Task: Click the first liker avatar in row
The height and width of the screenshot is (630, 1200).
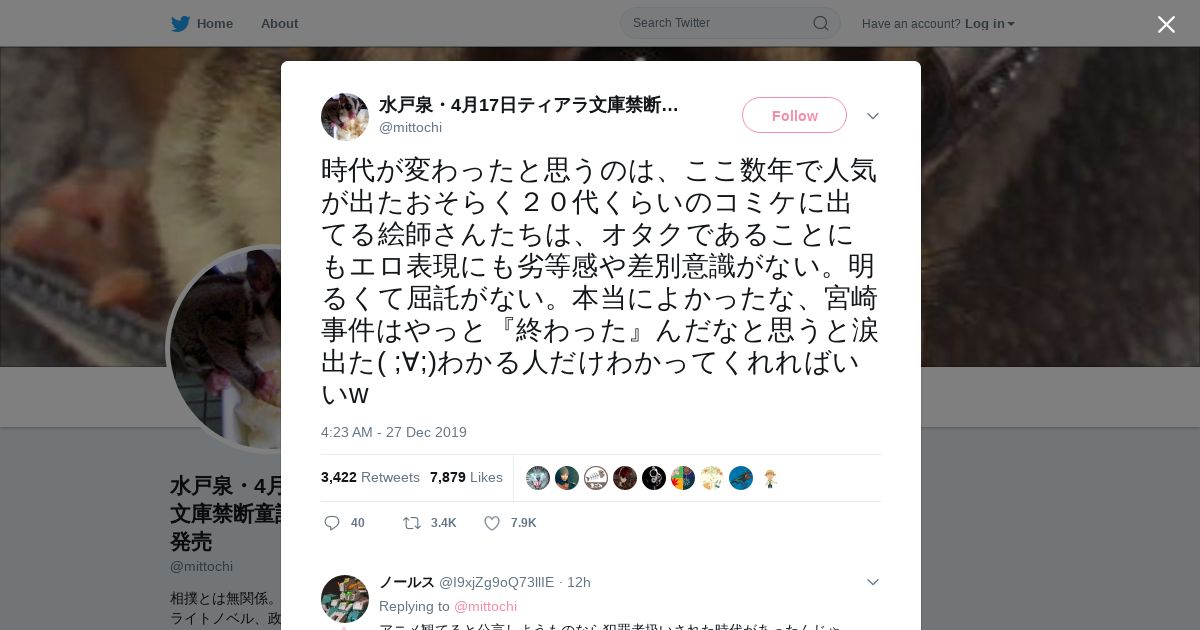Action: [x=538, y=478]
